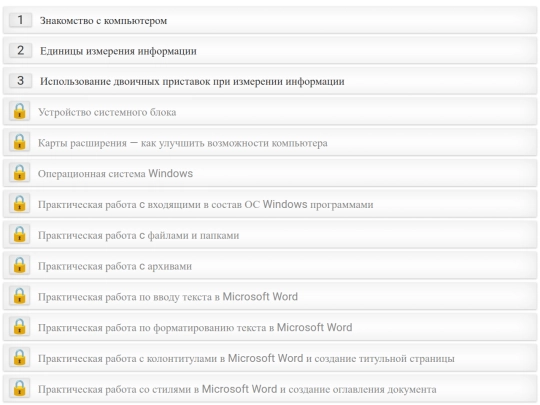Viewport: 540px width, 405px height.
Task: Click lock icon beside ОС Windows программами lesson
Action: coord(20,204)
